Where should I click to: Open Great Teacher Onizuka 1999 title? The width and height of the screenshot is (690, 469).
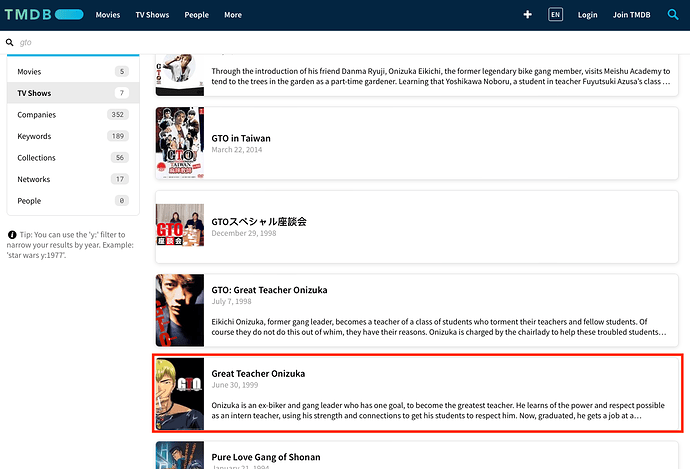coord(258,374)
